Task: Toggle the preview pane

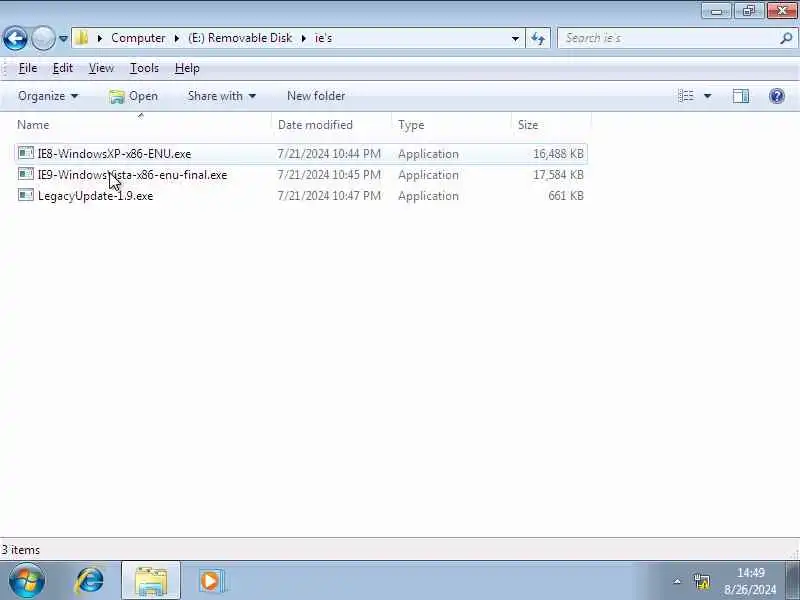Action: 741,96
